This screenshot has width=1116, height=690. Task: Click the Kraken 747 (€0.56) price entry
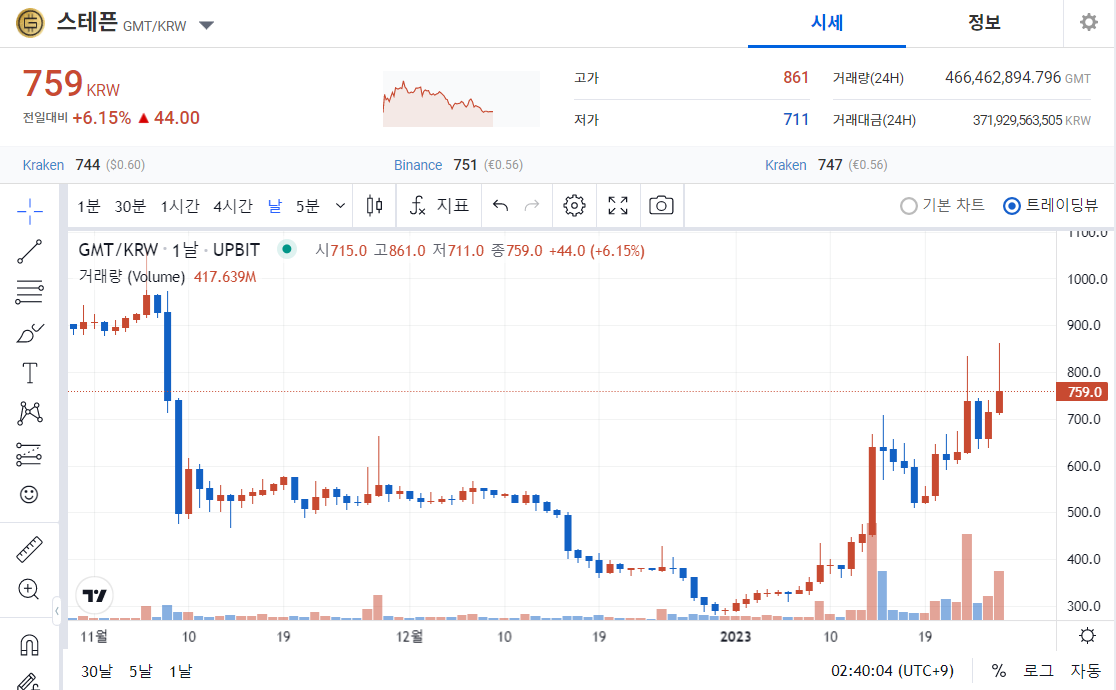click(x=826, y=165)
